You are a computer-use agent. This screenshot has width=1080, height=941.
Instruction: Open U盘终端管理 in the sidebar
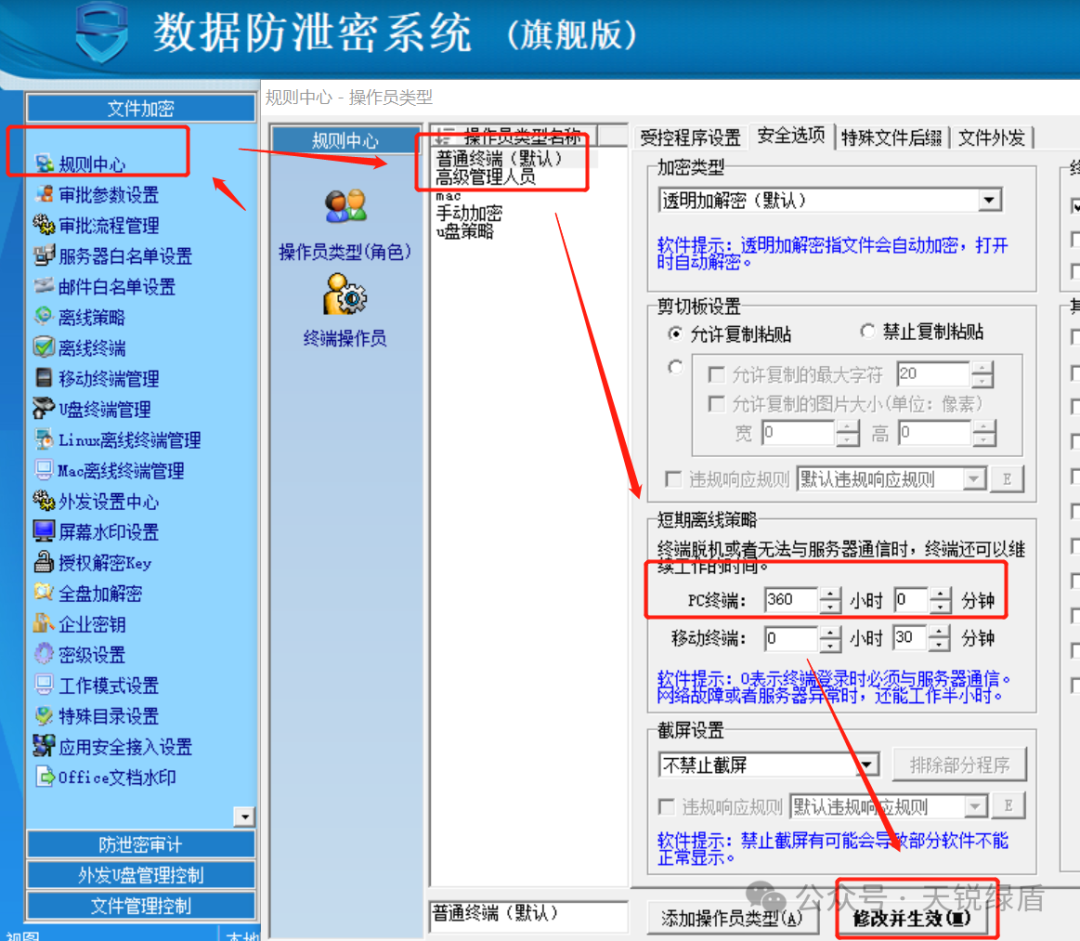coord(92,409)
